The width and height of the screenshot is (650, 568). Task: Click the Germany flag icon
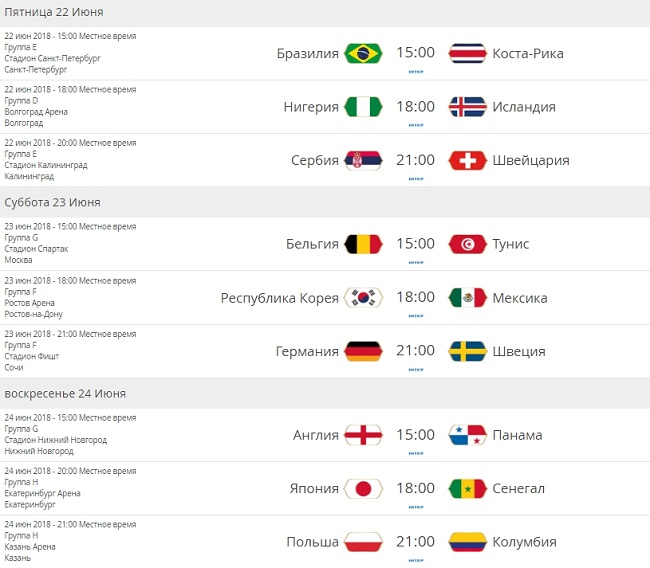click(x=362, y=351)
